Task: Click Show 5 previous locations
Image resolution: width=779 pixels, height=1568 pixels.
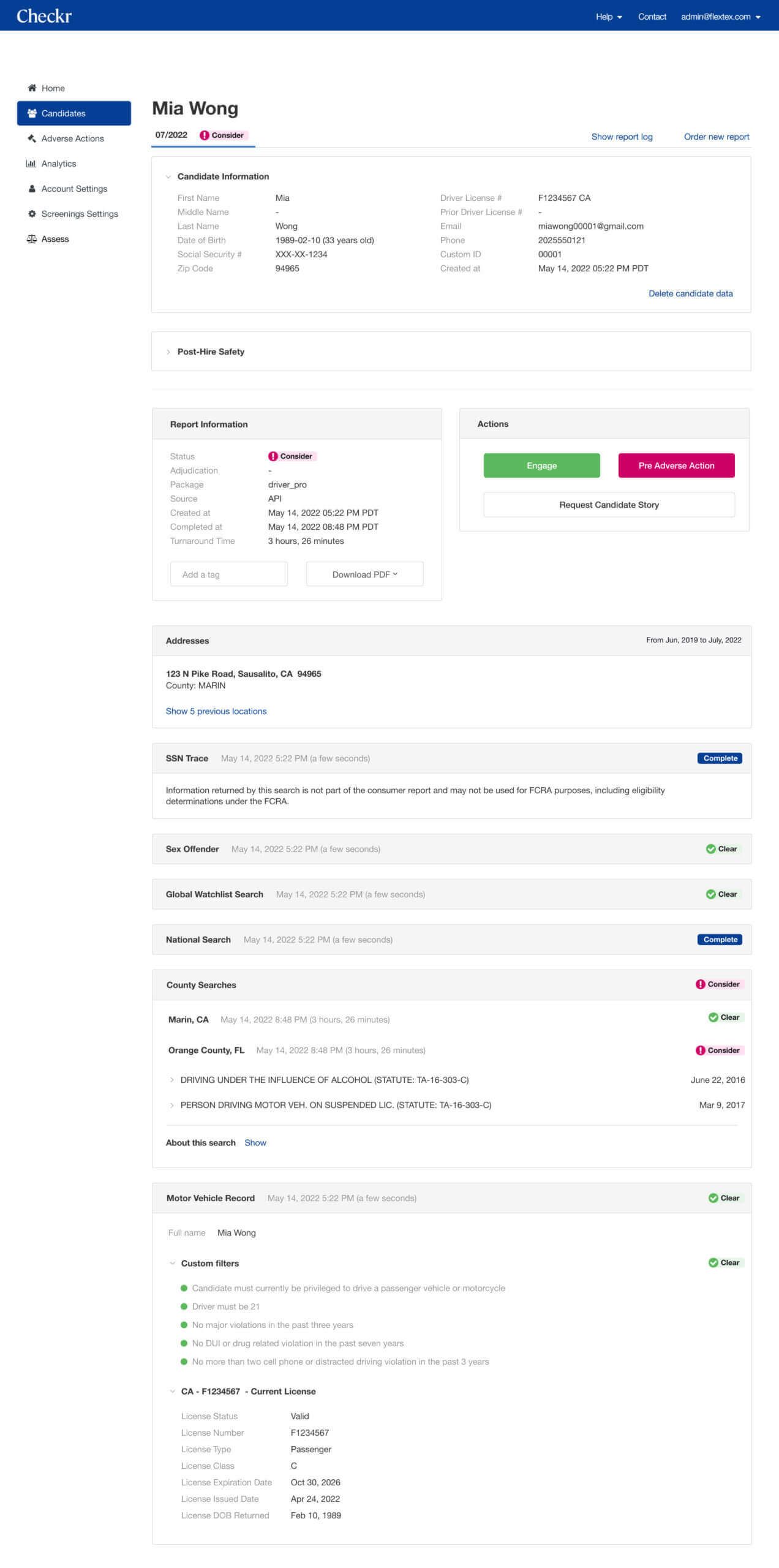Action: point(216,711)
